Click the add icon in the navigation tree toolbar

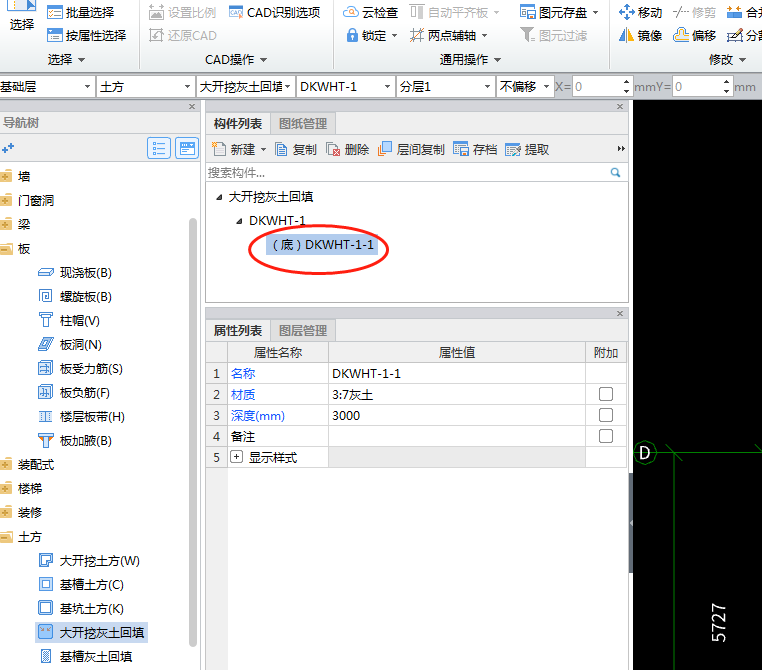(8, 148)
